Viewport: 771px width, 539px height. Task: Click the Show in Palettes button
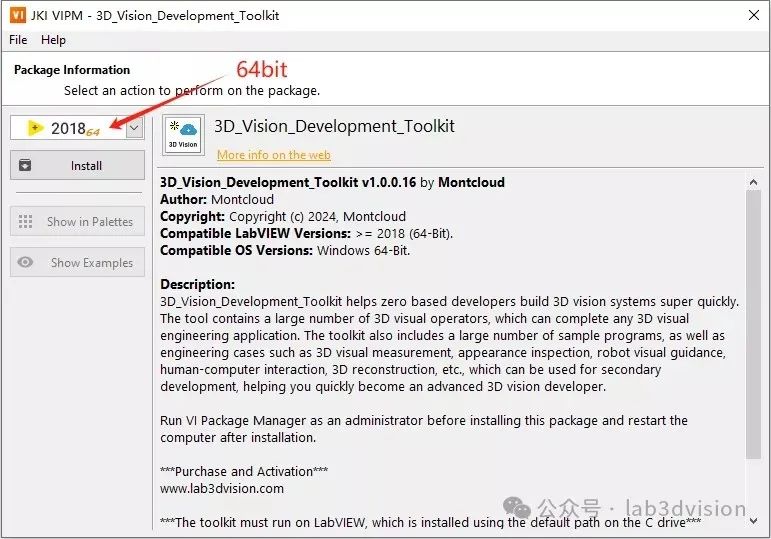pos(77,221)
